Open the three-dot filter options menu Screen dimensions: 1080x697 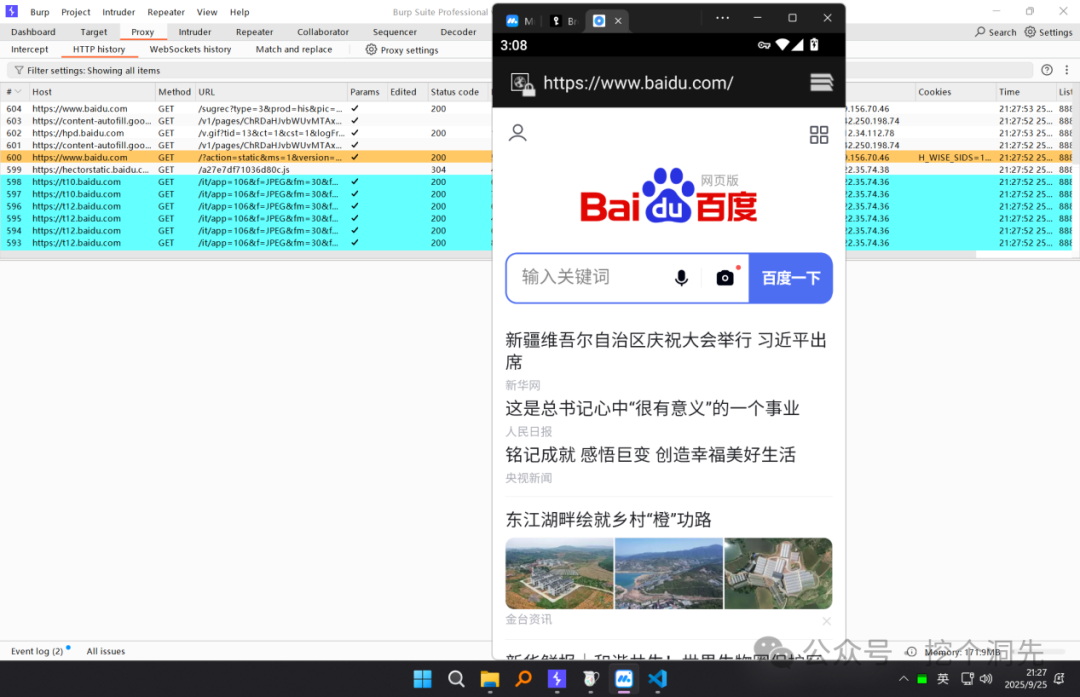pyautogui.click(x=1066, y=70)
